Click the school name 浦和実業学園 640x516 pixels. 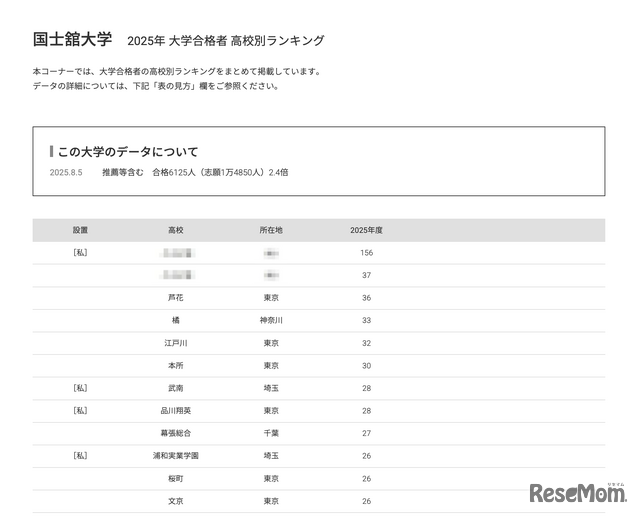pyautogui.click(x=176, y=456)
